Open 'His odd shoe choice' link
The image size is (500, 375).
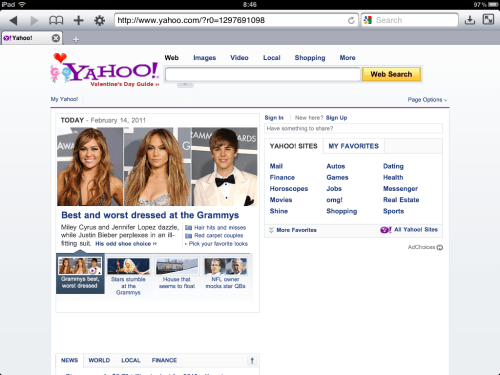(x=126, y=244)
